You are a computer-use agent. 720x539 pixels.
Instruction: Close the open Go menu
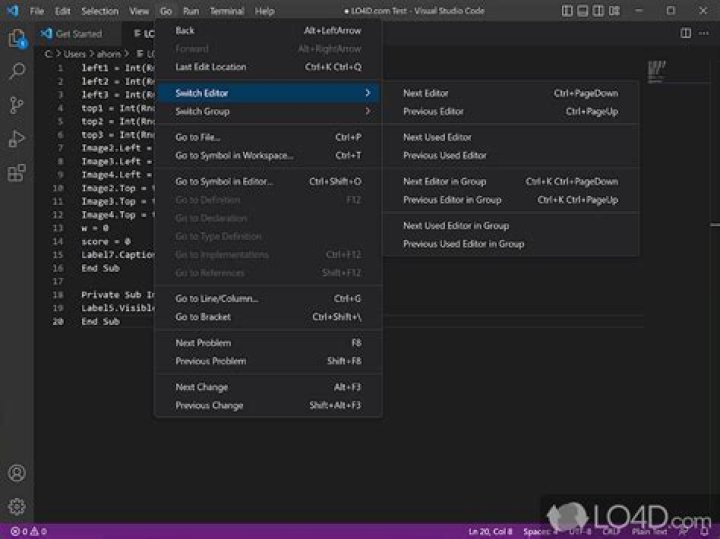[166, 11]
